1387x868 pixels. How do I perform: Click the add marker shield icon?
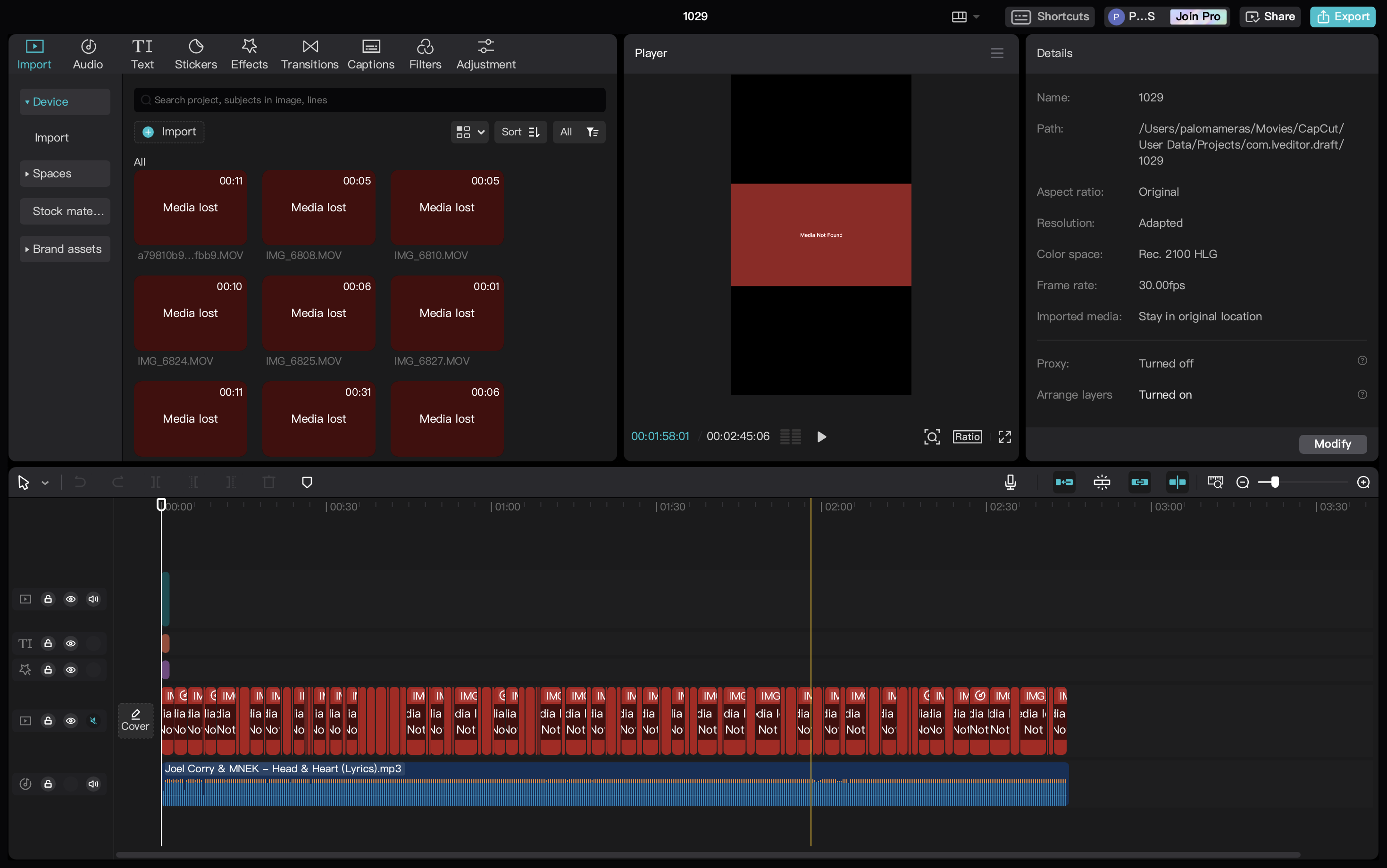tap(307, 482)
